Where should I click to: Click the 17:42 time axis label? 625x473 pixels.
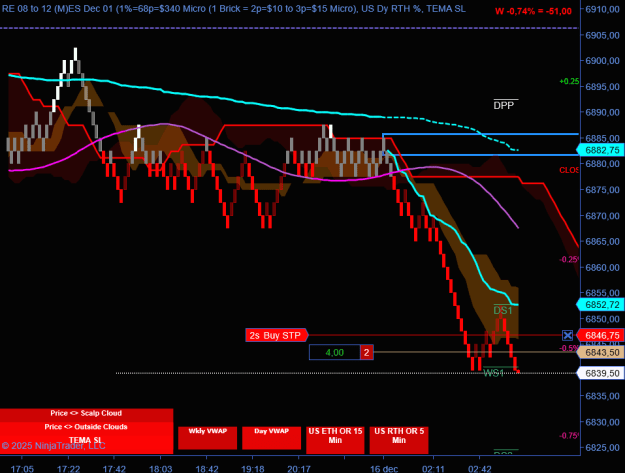pos(114,469)
